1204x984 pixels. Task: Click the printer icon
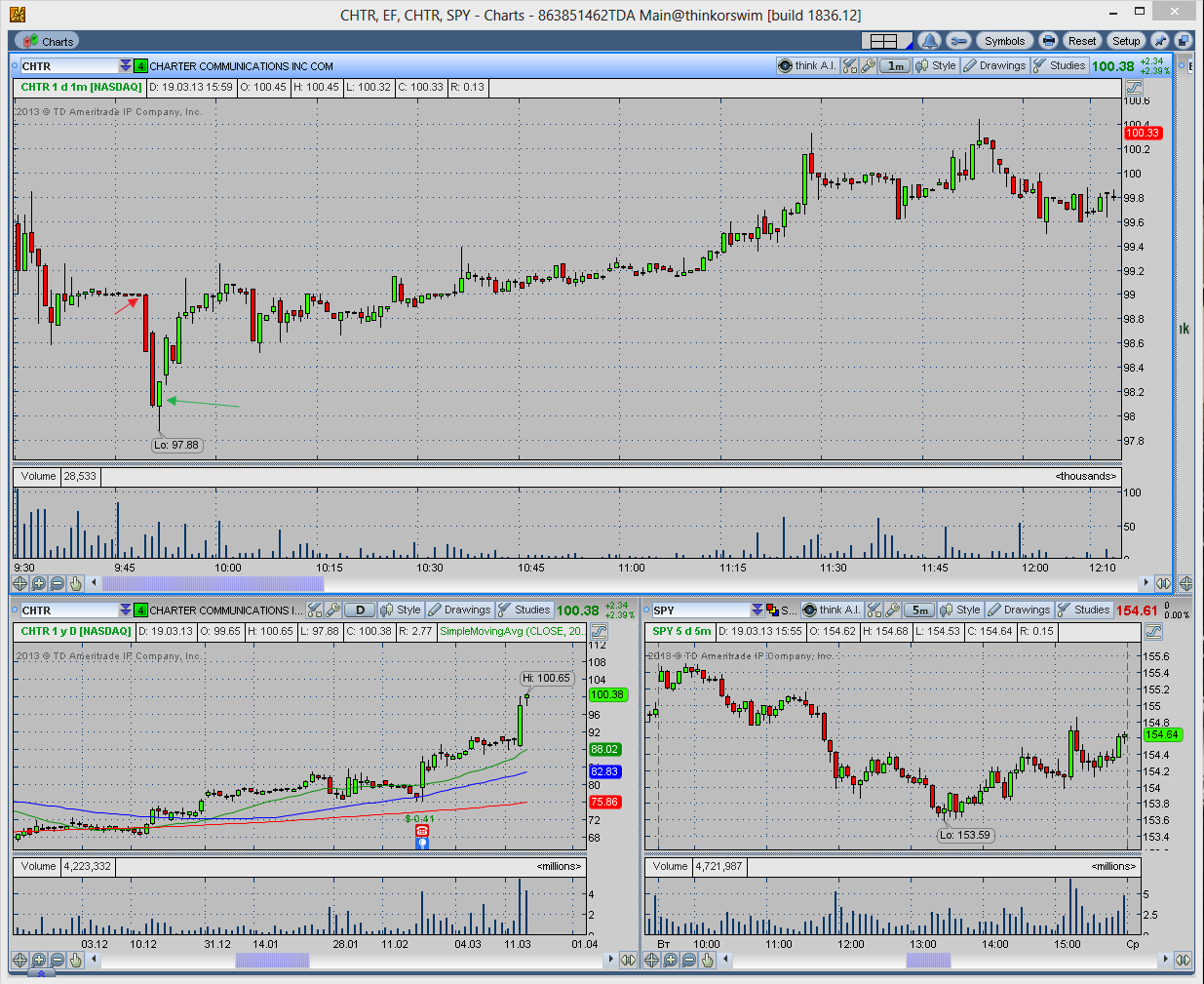coord(1048,41)
